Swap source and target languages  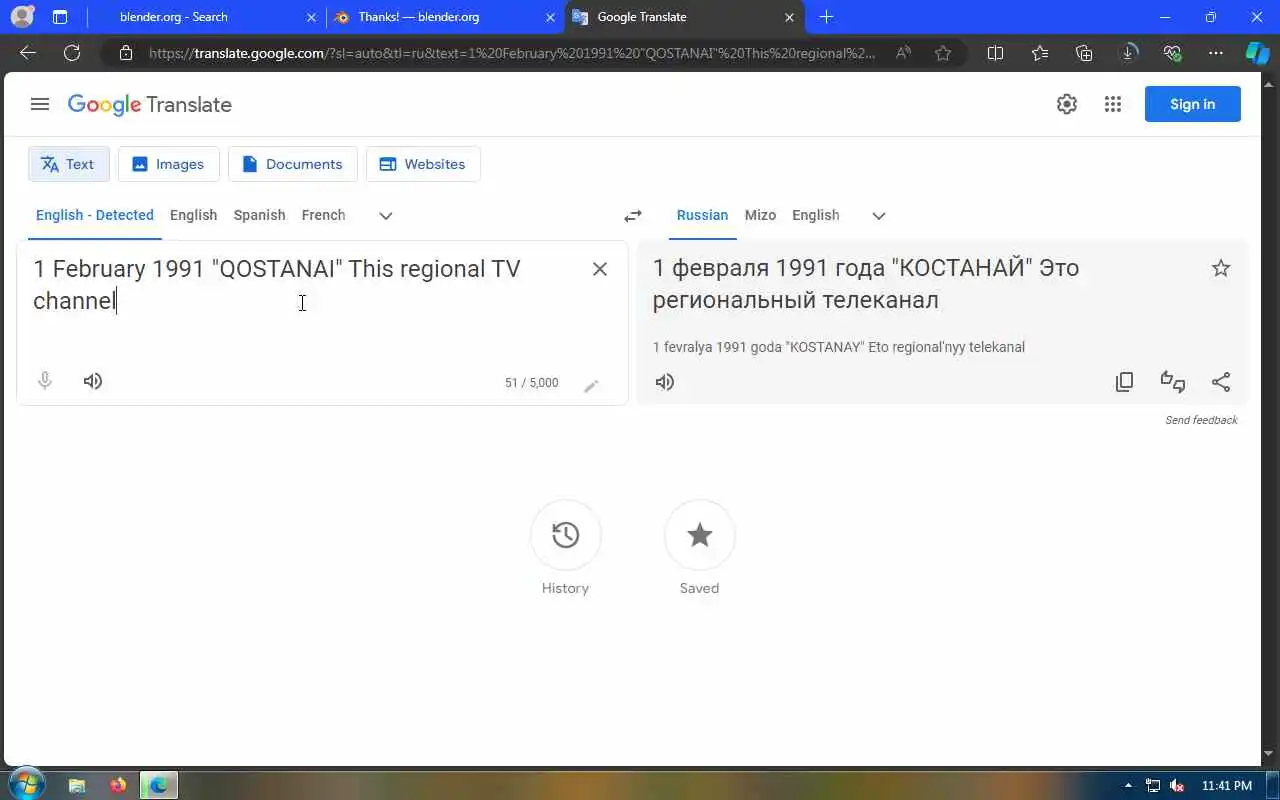pyautogui.click(x=633, y=216)
